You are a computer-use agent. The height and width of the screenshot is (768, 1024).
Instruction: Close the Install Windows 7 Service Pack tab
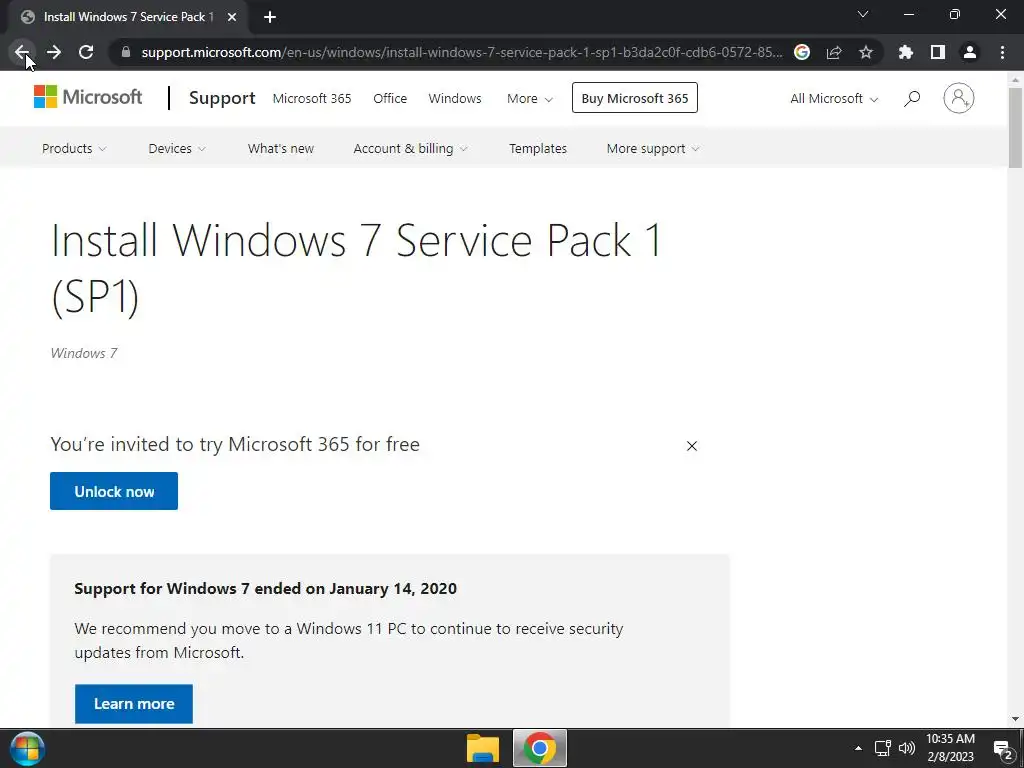[x=232, y=17]
